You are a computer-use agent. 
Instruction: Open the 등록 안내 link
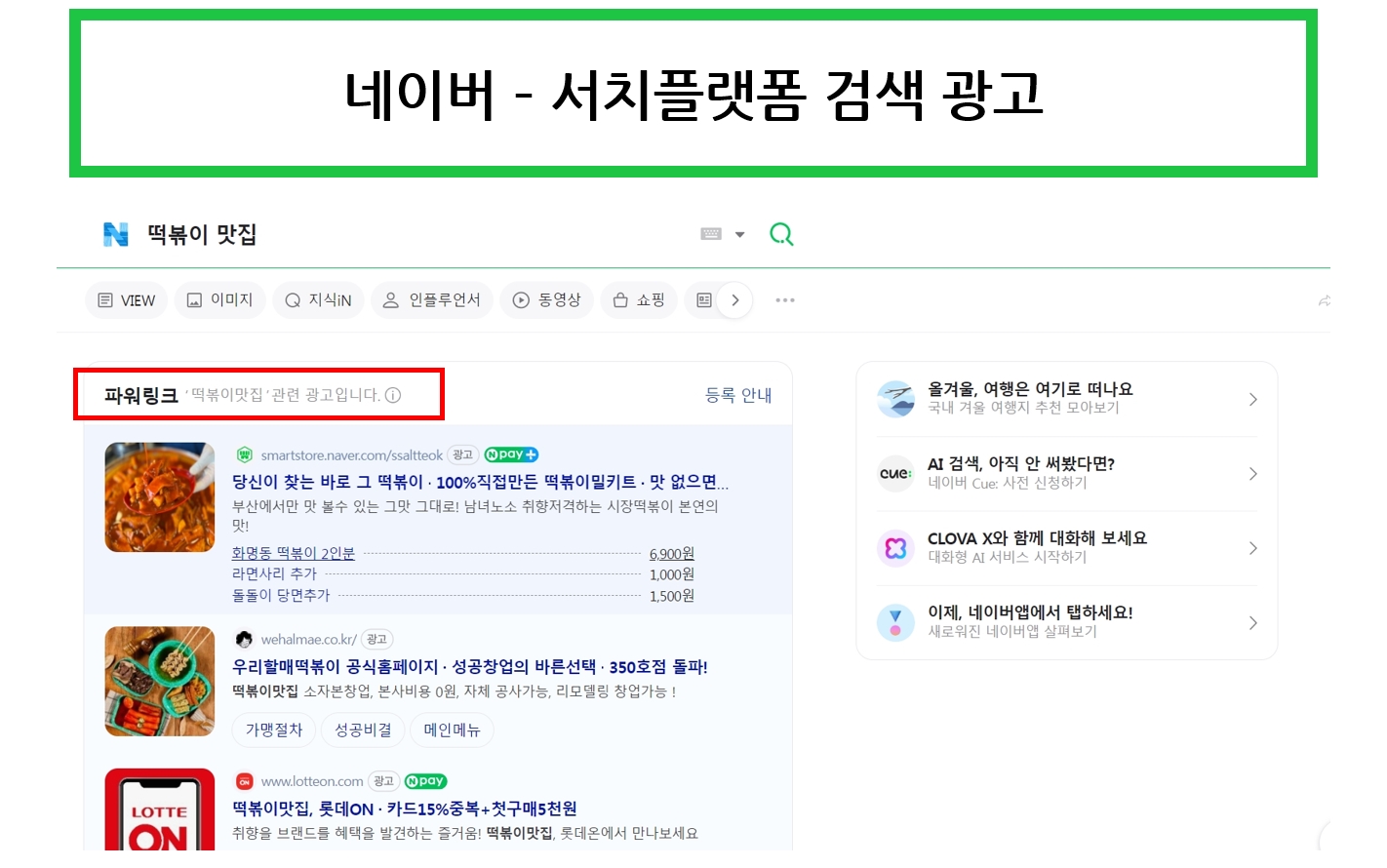coord(738,395)
